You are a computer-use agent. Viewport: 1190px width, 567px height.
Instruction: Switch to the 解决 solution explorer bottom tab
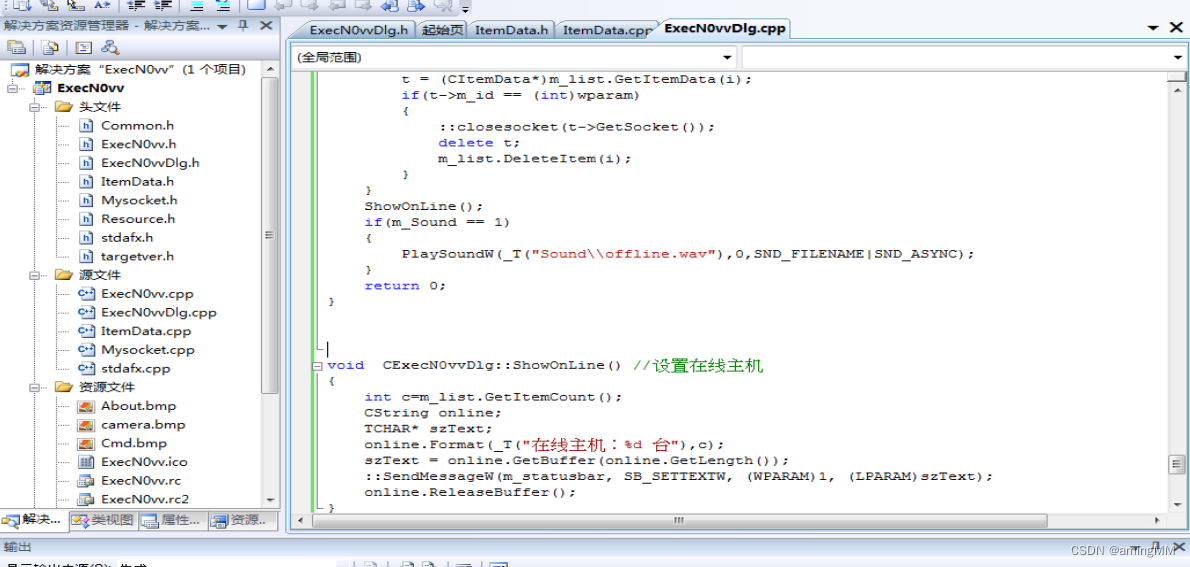pos(33,520)
